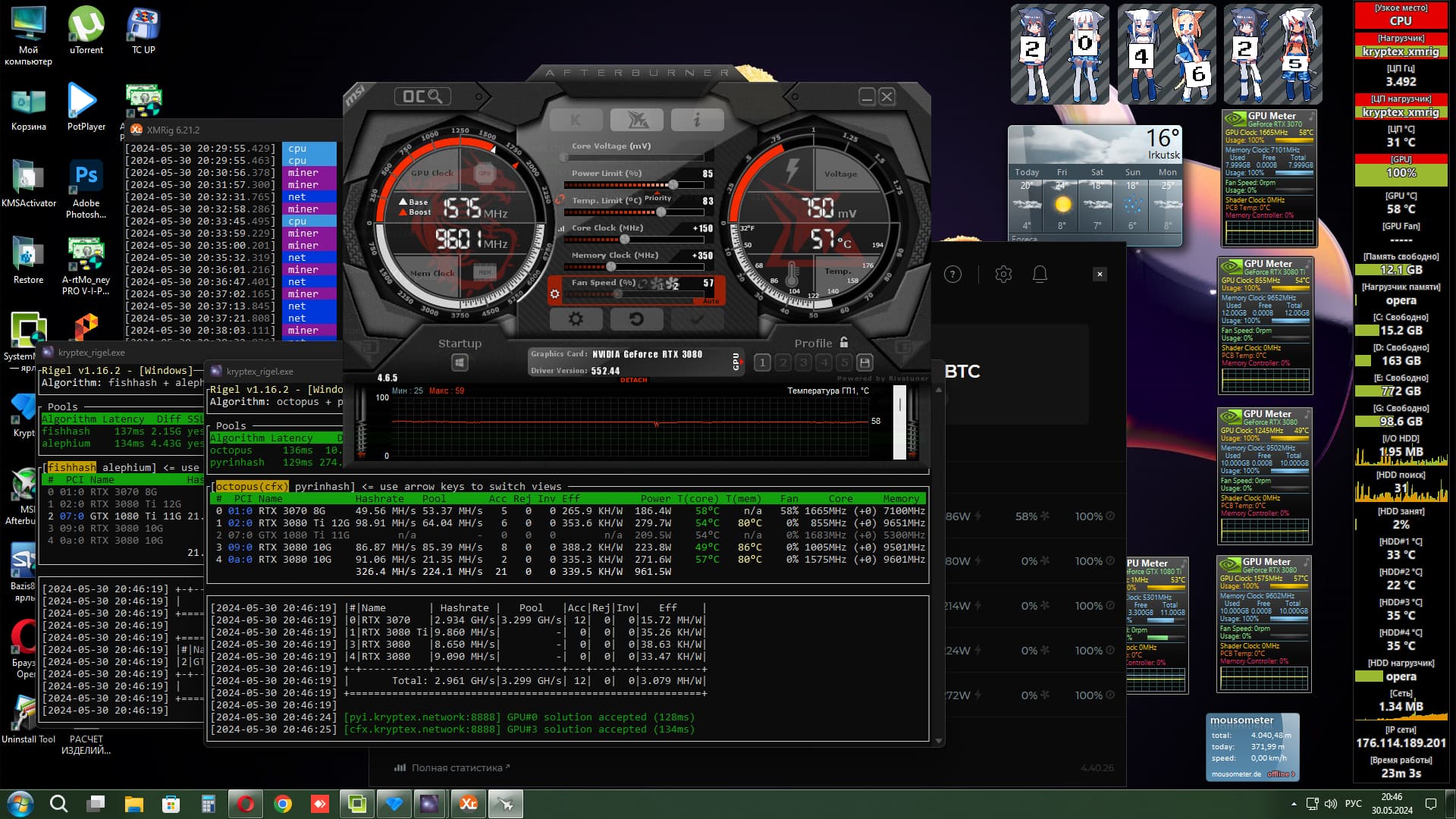Show hidden icons in the system tray

(x=1294, y=804)
